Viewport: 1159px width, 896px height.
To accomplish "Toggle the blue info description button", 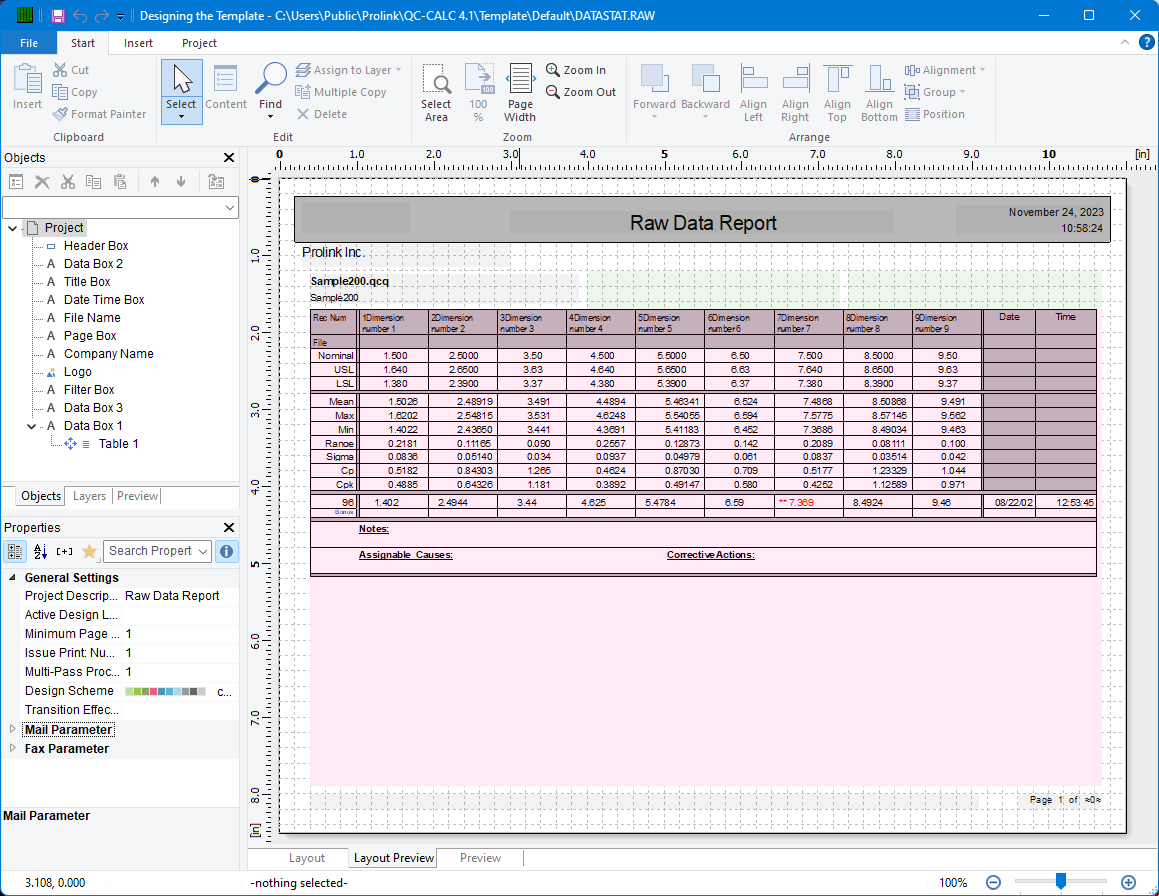I will (x=226, y=551).
